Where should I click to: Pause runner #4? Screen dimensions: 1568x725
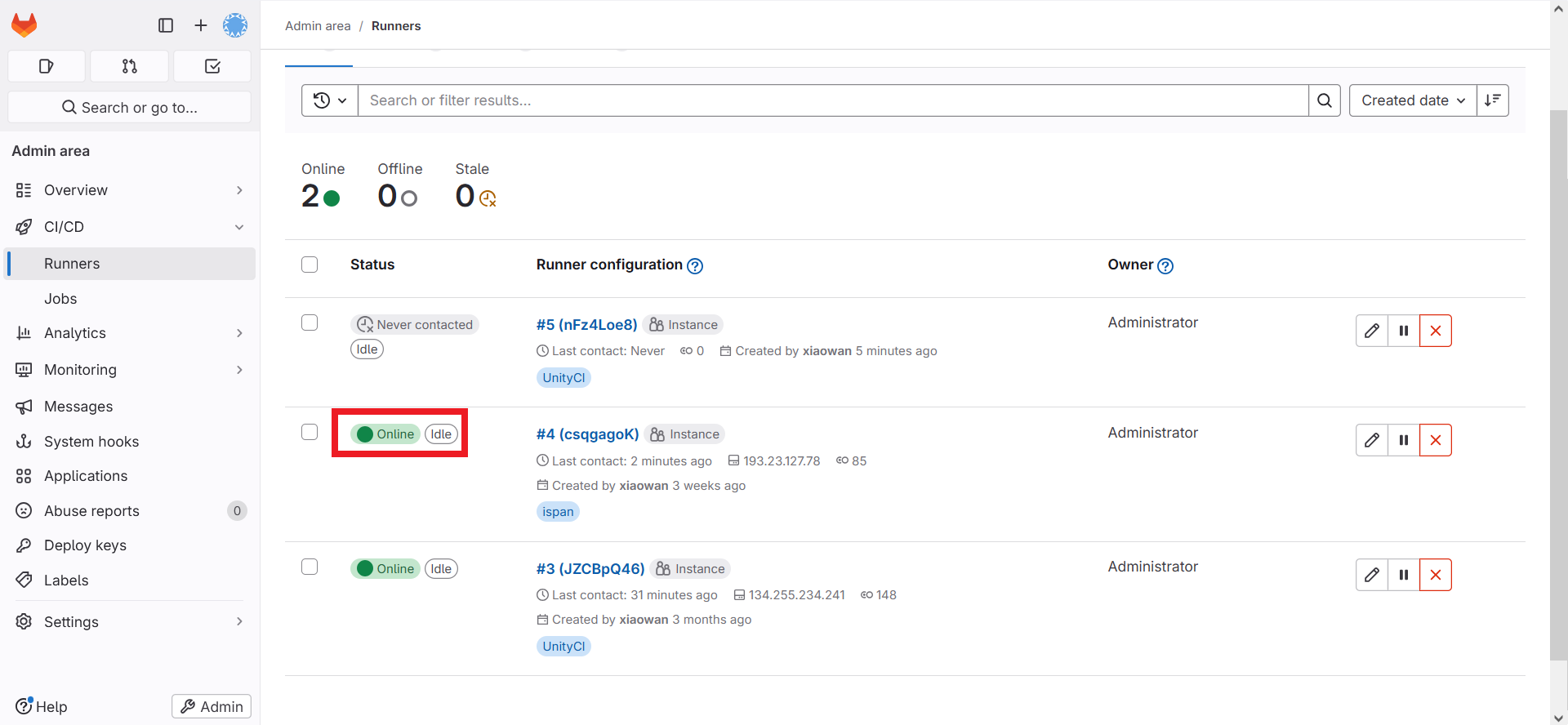click(x=1404, y=440)
